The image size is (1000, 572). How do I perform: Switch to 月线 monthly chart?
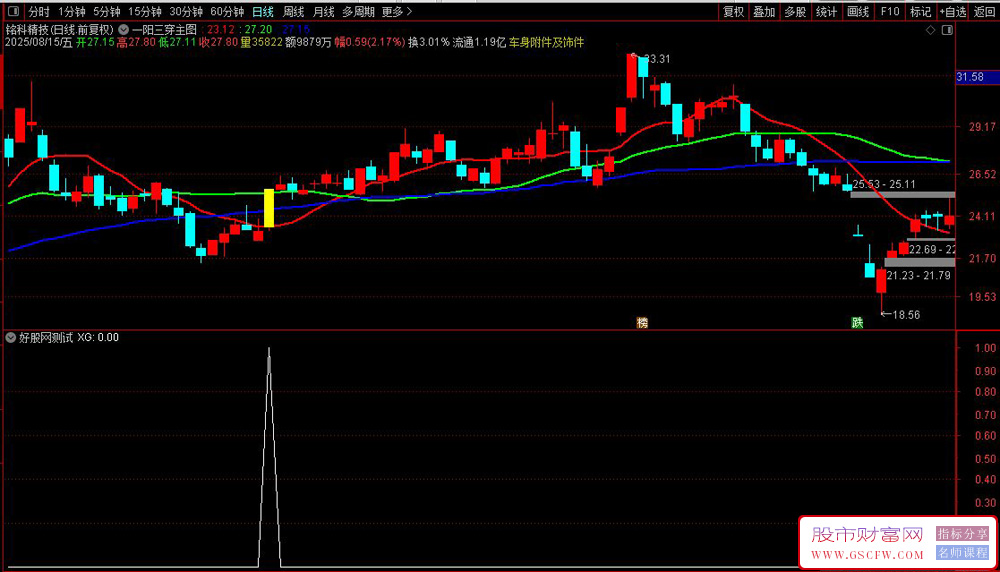(323, 11)
